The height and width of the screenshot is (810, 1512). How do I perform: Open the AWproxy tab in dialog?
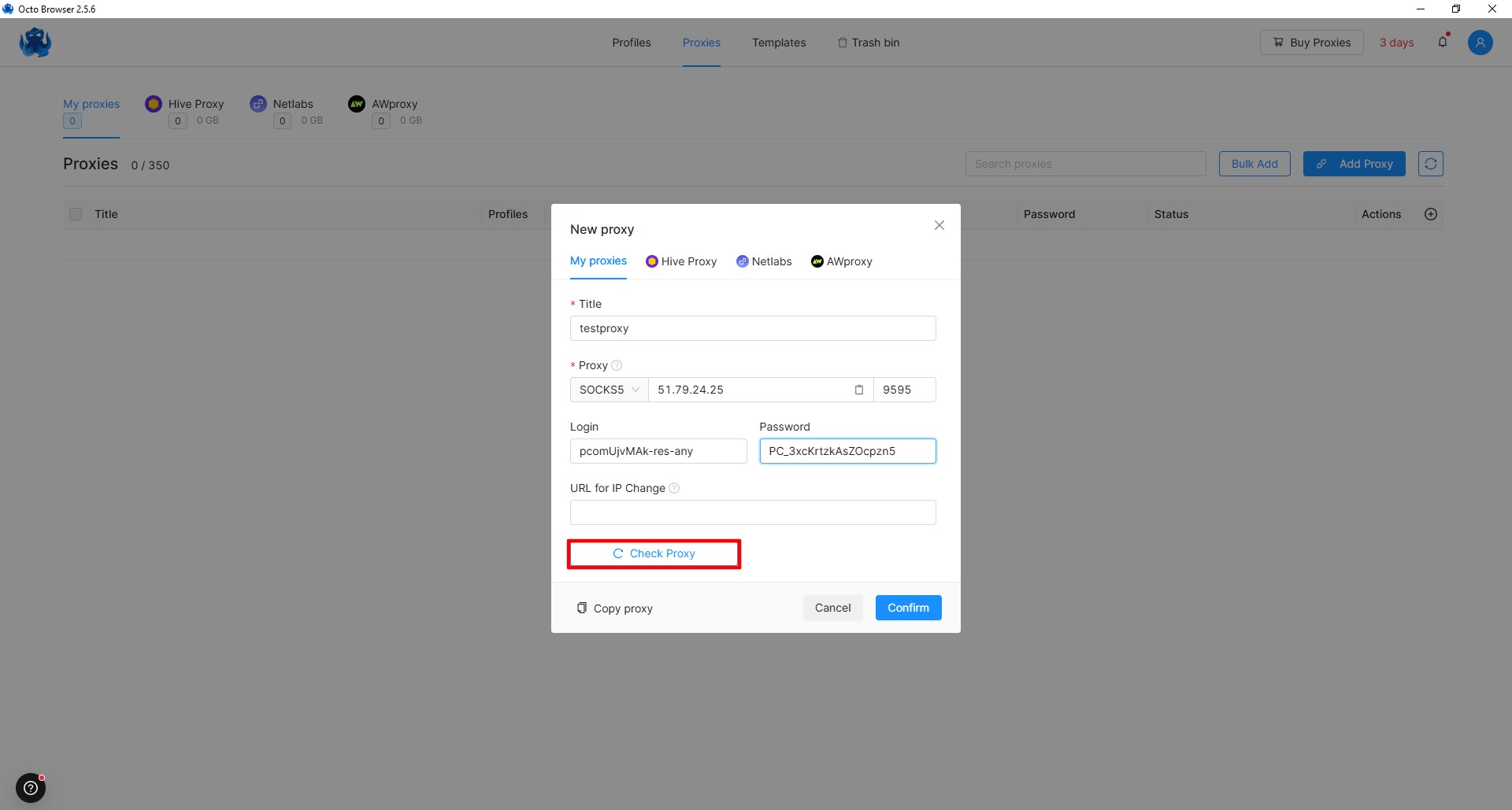coord(841,261)
